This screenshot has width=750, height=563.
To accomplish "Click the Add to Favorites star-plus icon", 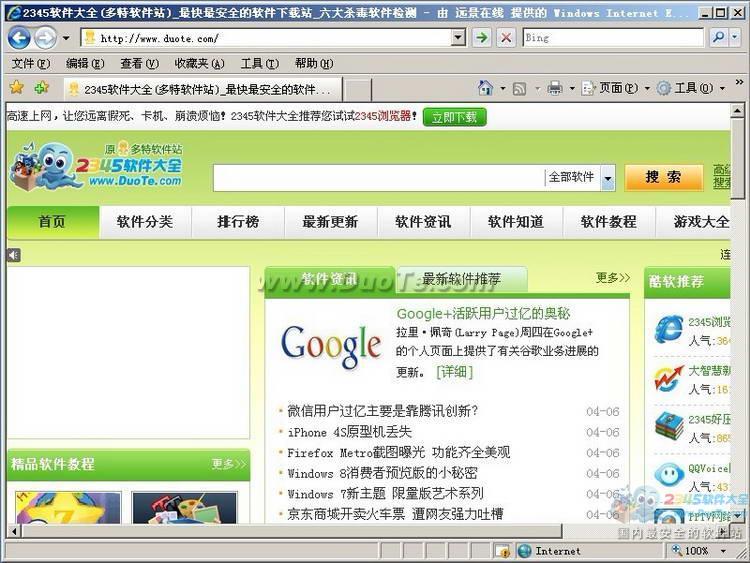I will [42, 88].
